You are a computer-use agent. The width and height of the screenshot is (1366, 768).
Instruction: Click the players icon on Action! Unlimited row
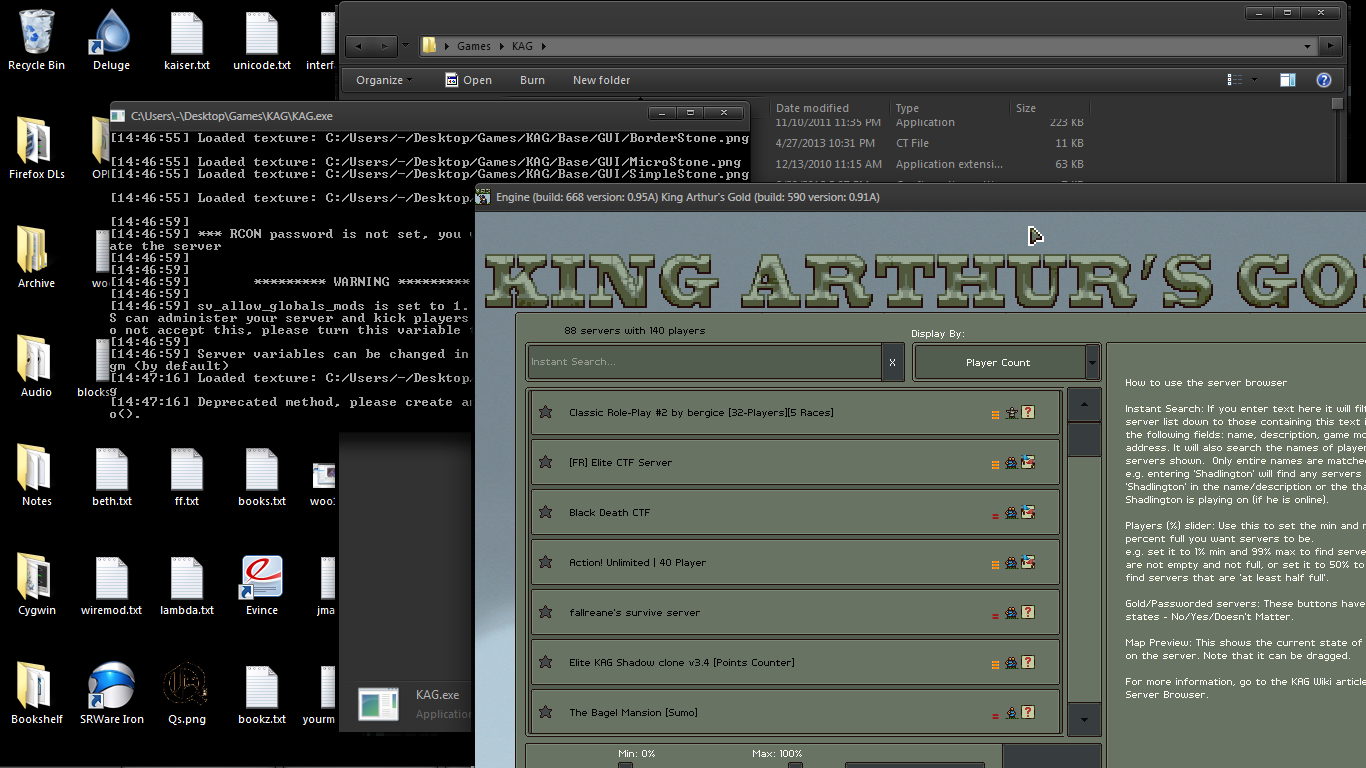point(1012,562)
